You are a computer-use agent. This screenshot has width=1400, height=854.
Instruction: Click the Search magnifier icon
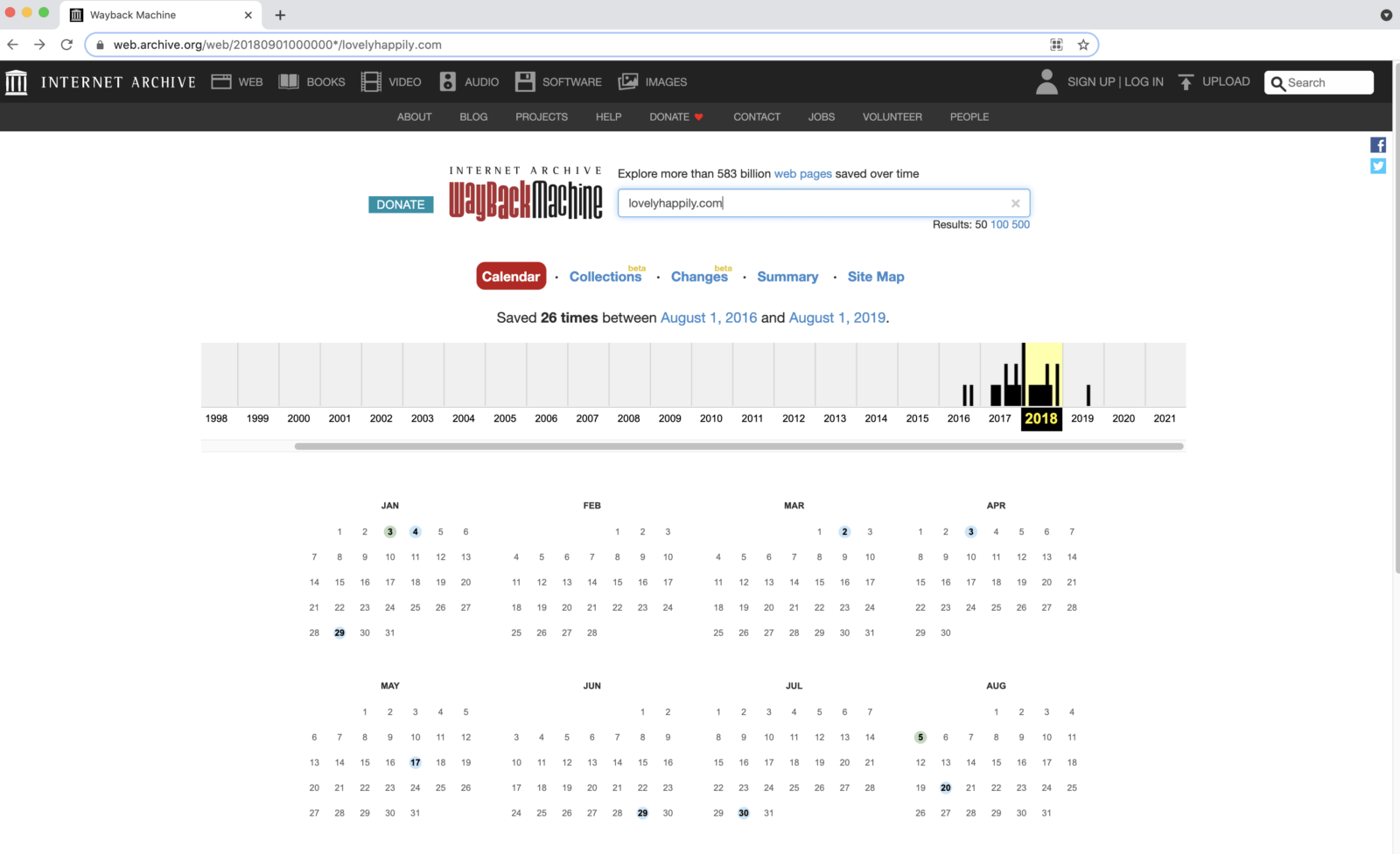point(1278,83)
